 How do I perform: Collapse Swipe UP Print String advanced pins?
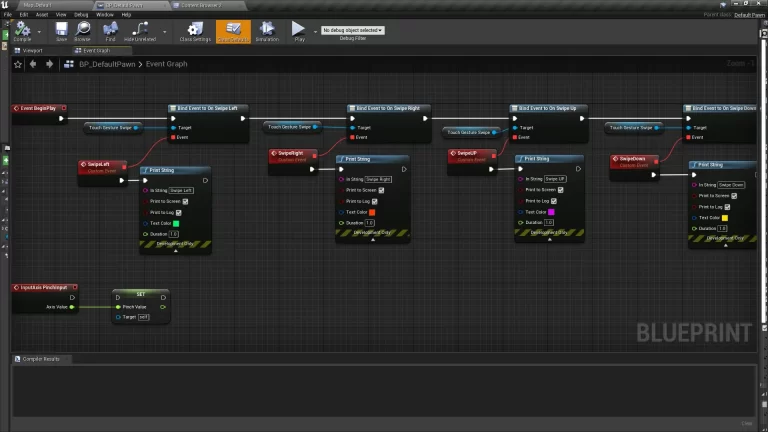(x=550, y=239)
